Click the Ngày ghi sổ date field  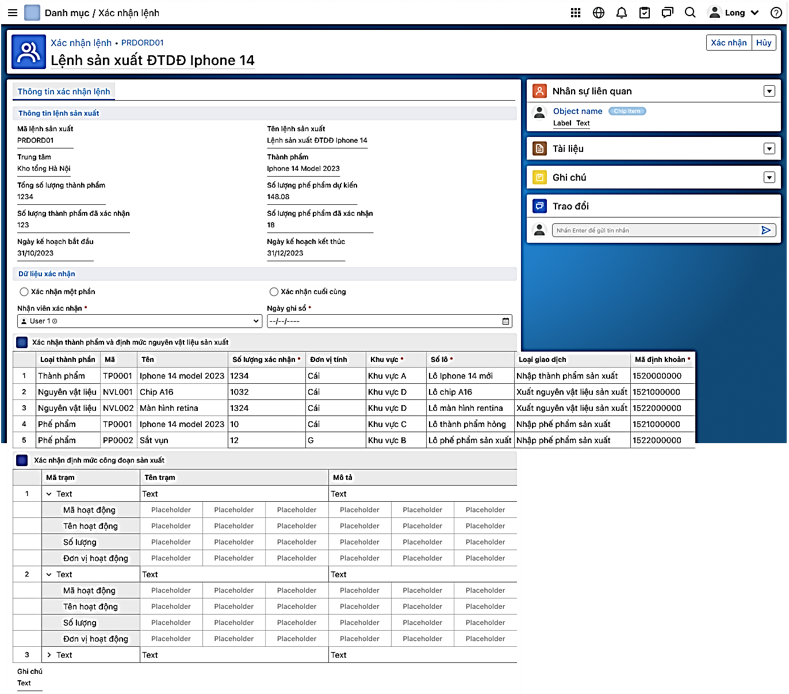click(389, 321)
